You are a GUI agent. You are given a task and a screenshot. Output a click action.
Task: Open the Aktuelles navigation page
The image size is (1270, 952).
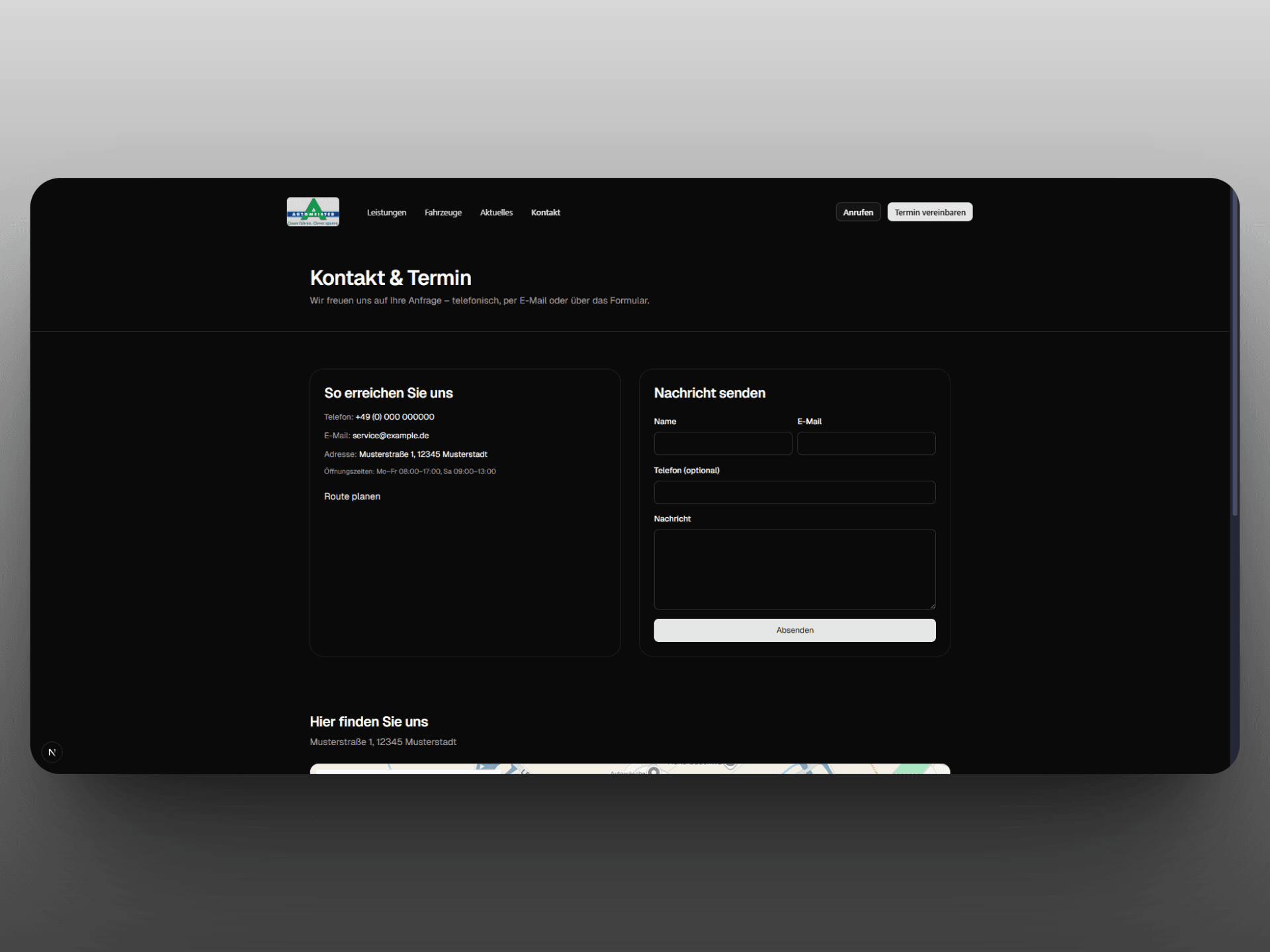tap(496, 212)
